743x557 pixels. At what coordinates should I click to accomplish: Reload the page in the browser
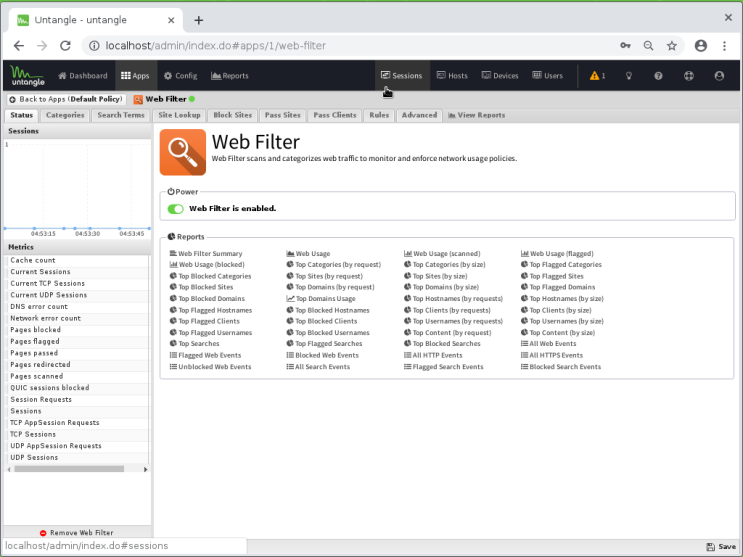[66, 45]
